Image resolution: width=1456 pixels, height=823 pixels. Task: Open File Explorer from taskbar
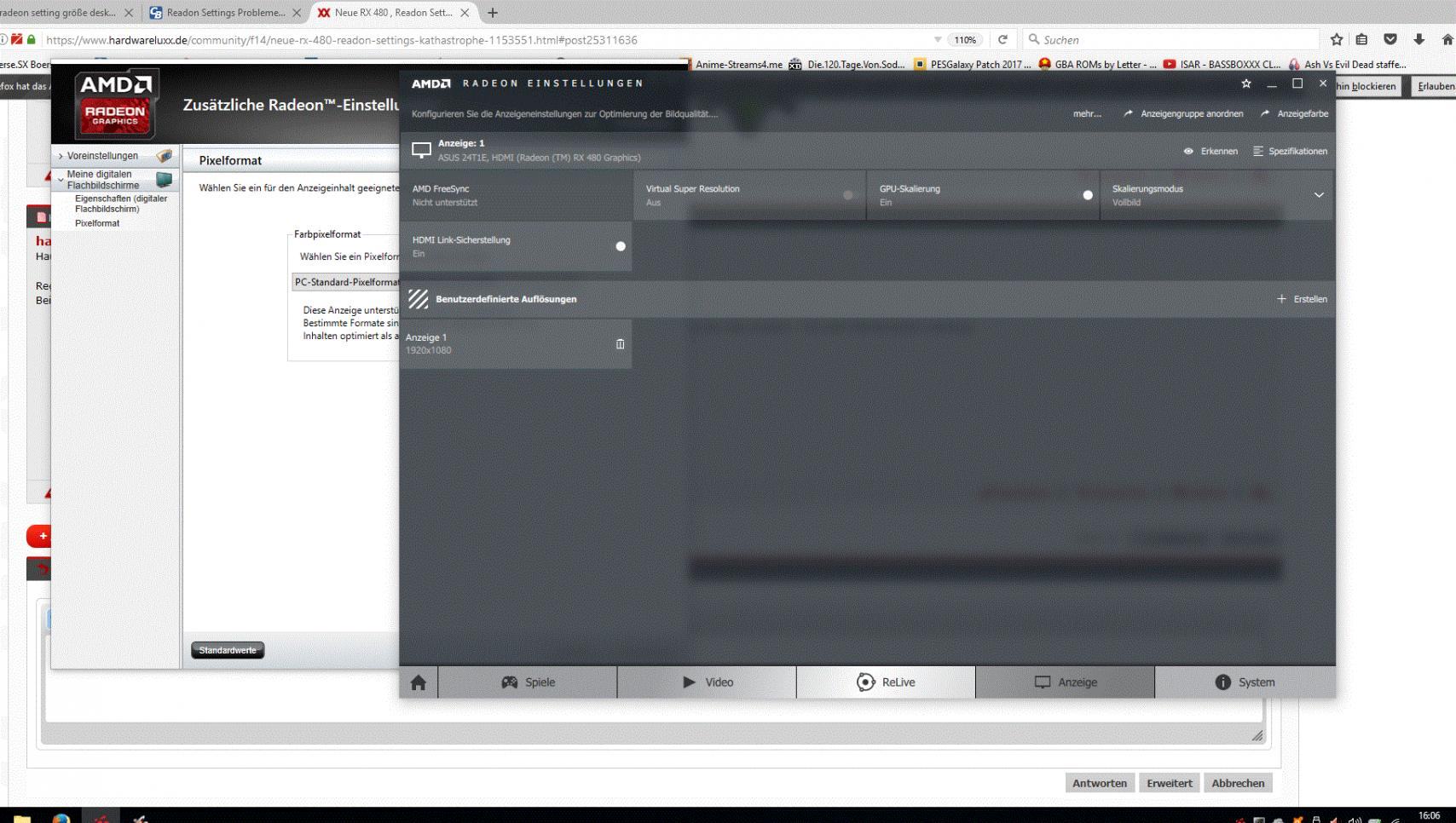coord(22,819)
